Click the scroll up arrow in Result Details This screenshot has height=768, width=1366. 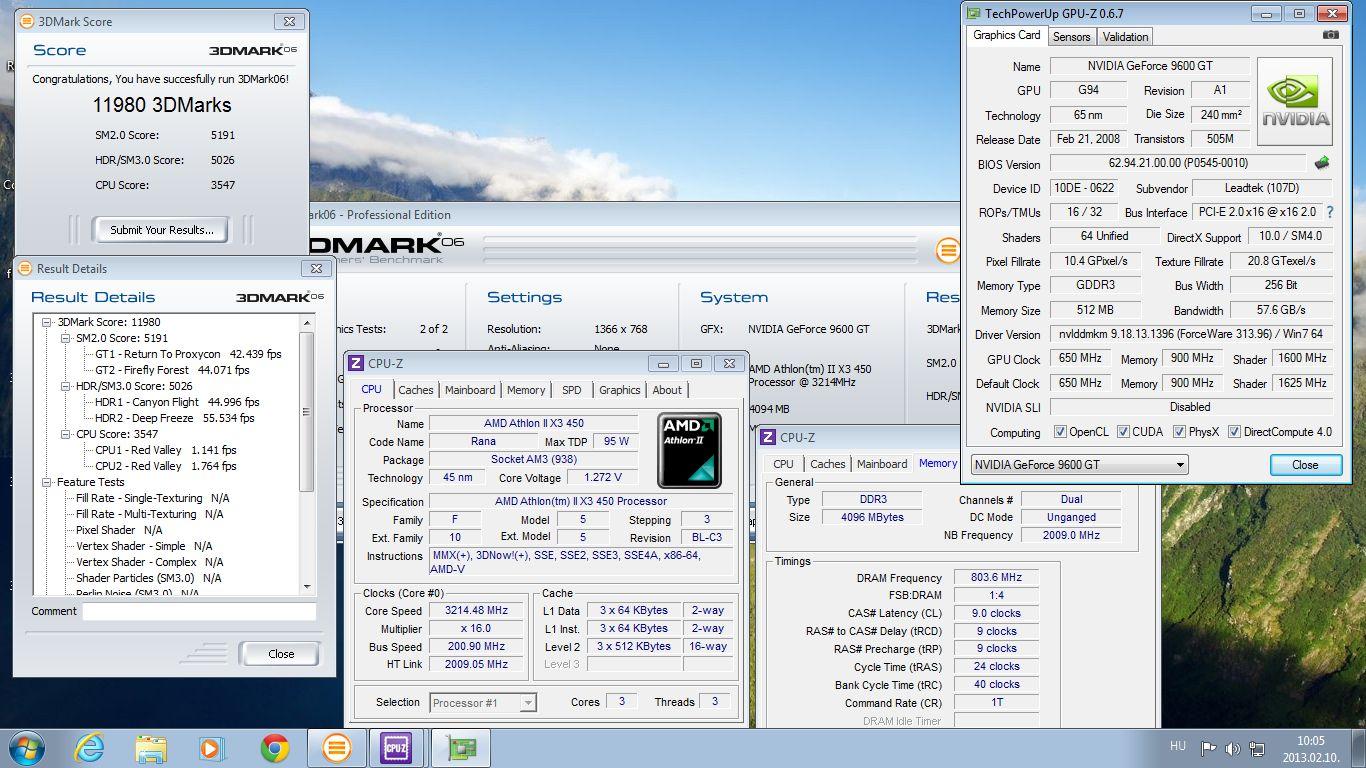(306, 322)
